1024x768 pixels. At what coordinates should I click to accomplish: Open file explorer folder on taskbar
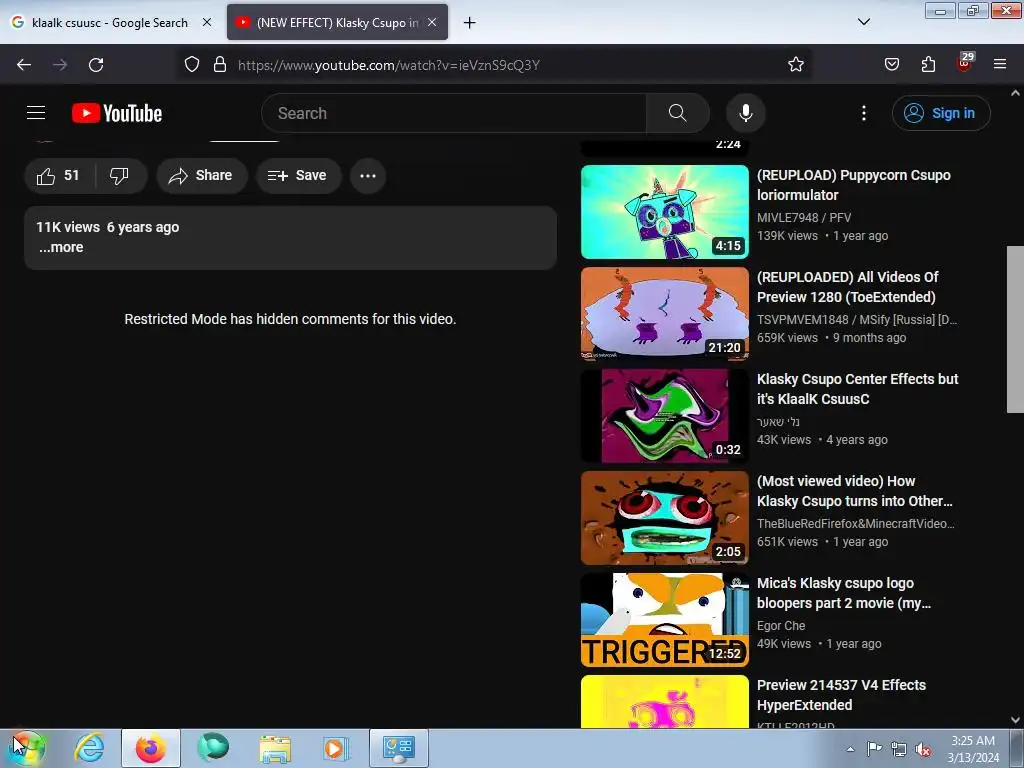click(x=275, y=748)
